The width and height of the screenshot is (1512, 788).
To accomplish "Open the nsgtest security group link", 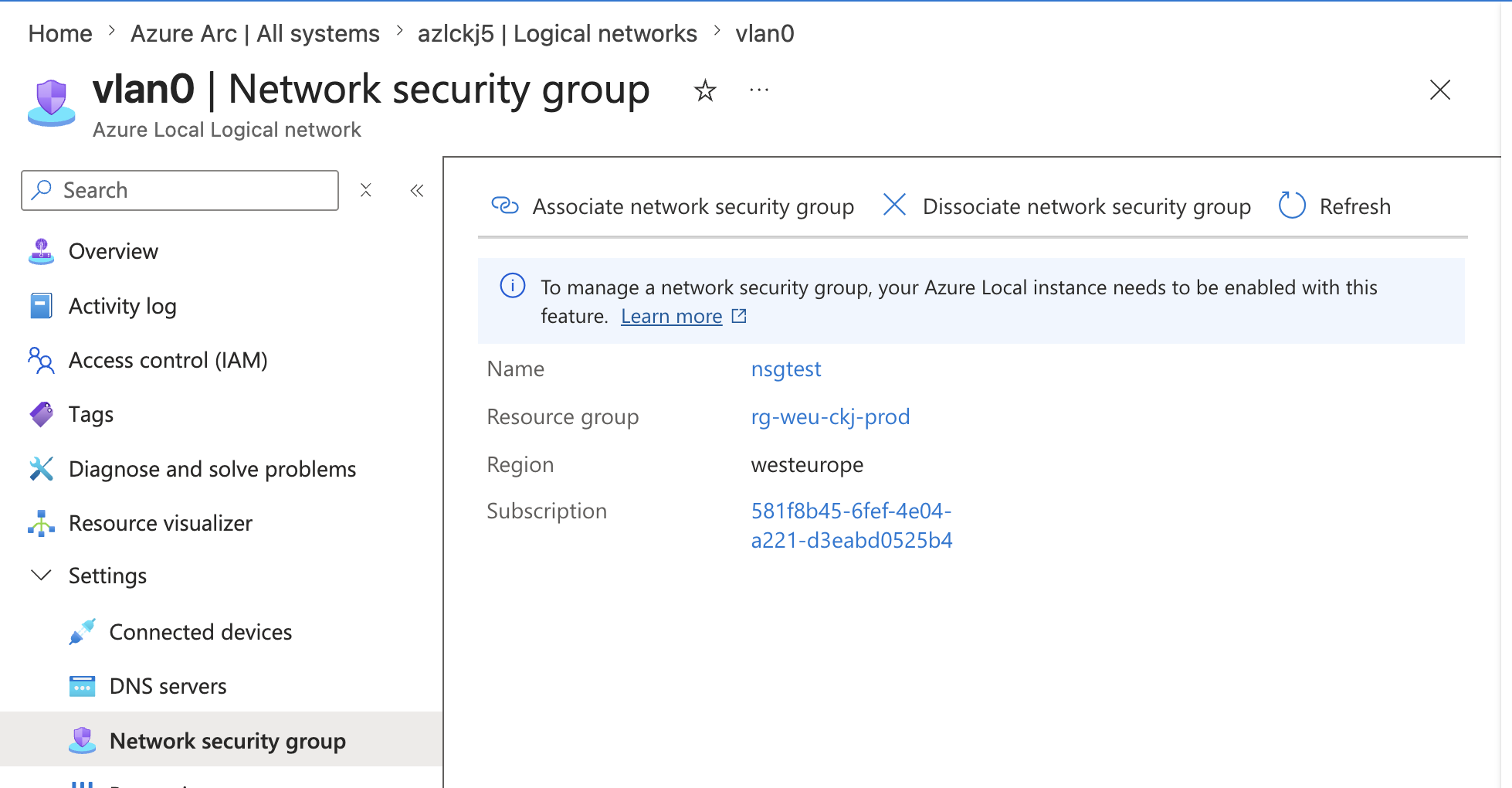I will [786, 369].
